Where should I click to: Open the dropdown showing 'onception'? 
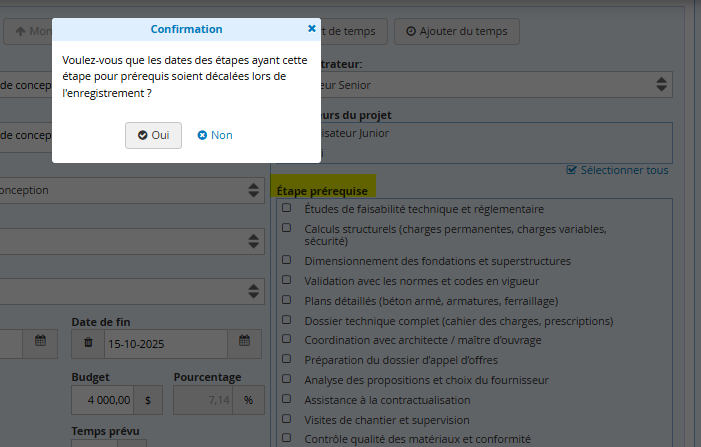tap(132, 190)
